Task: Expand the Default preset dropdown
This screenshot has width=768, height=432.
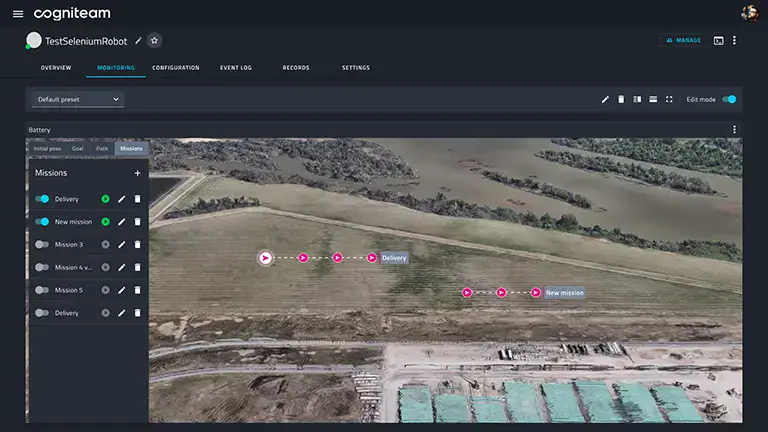Action: [77, 99]
